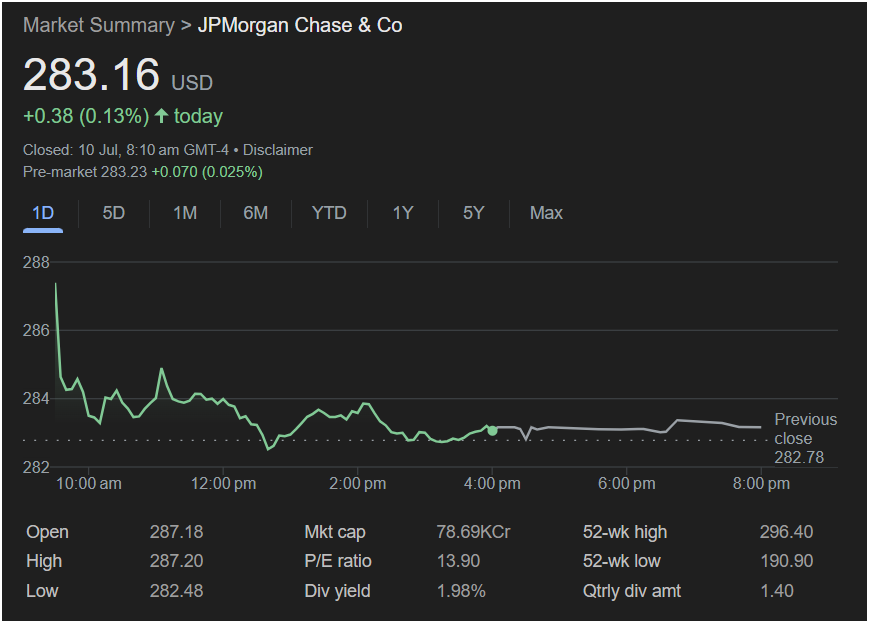The height and width of the screenshot is (623, 869).
Task: Show the 6M price history
Action: 255,213
